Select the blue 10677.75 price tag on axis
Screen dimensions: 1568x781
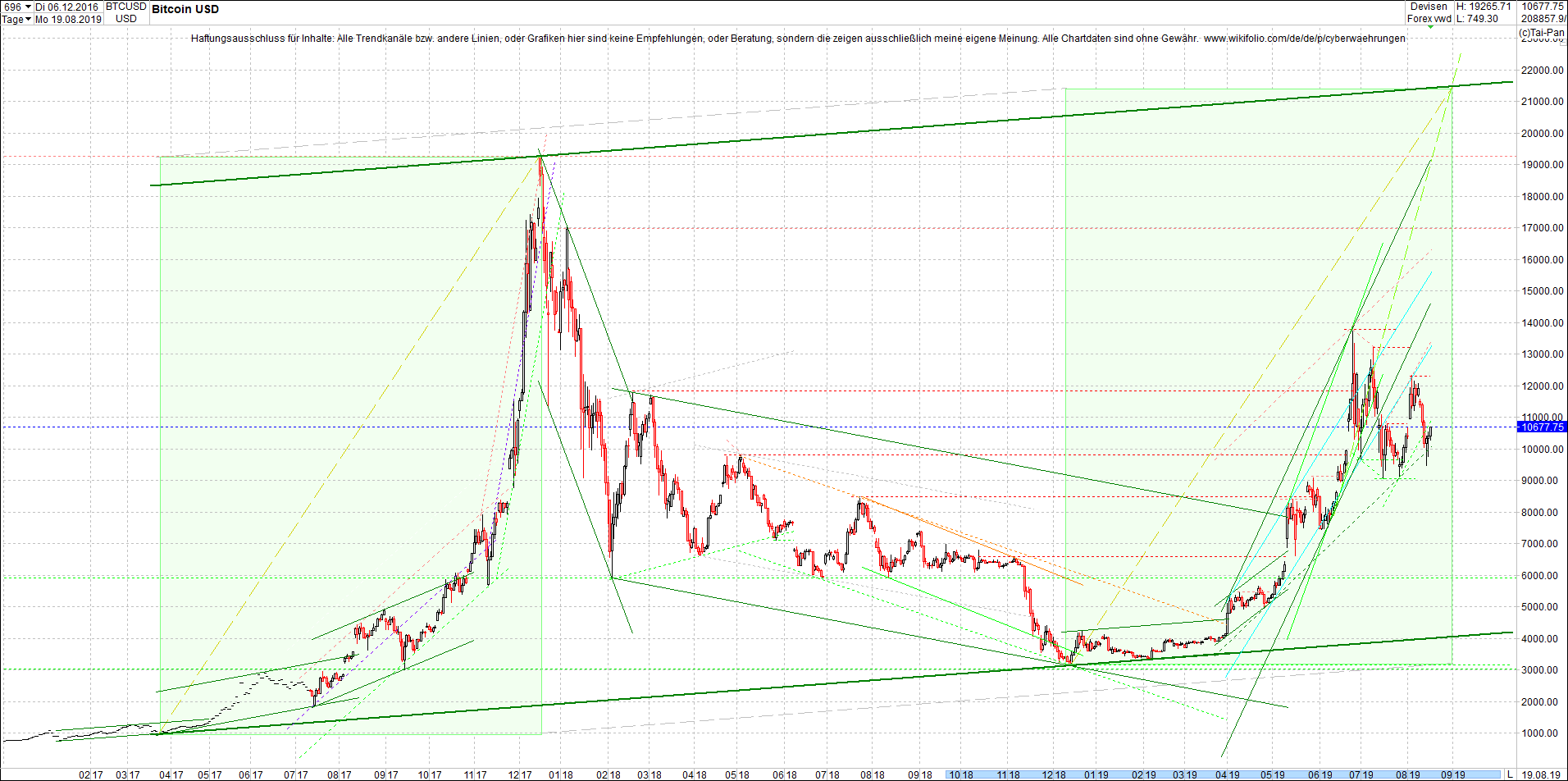pos(1541,427)
